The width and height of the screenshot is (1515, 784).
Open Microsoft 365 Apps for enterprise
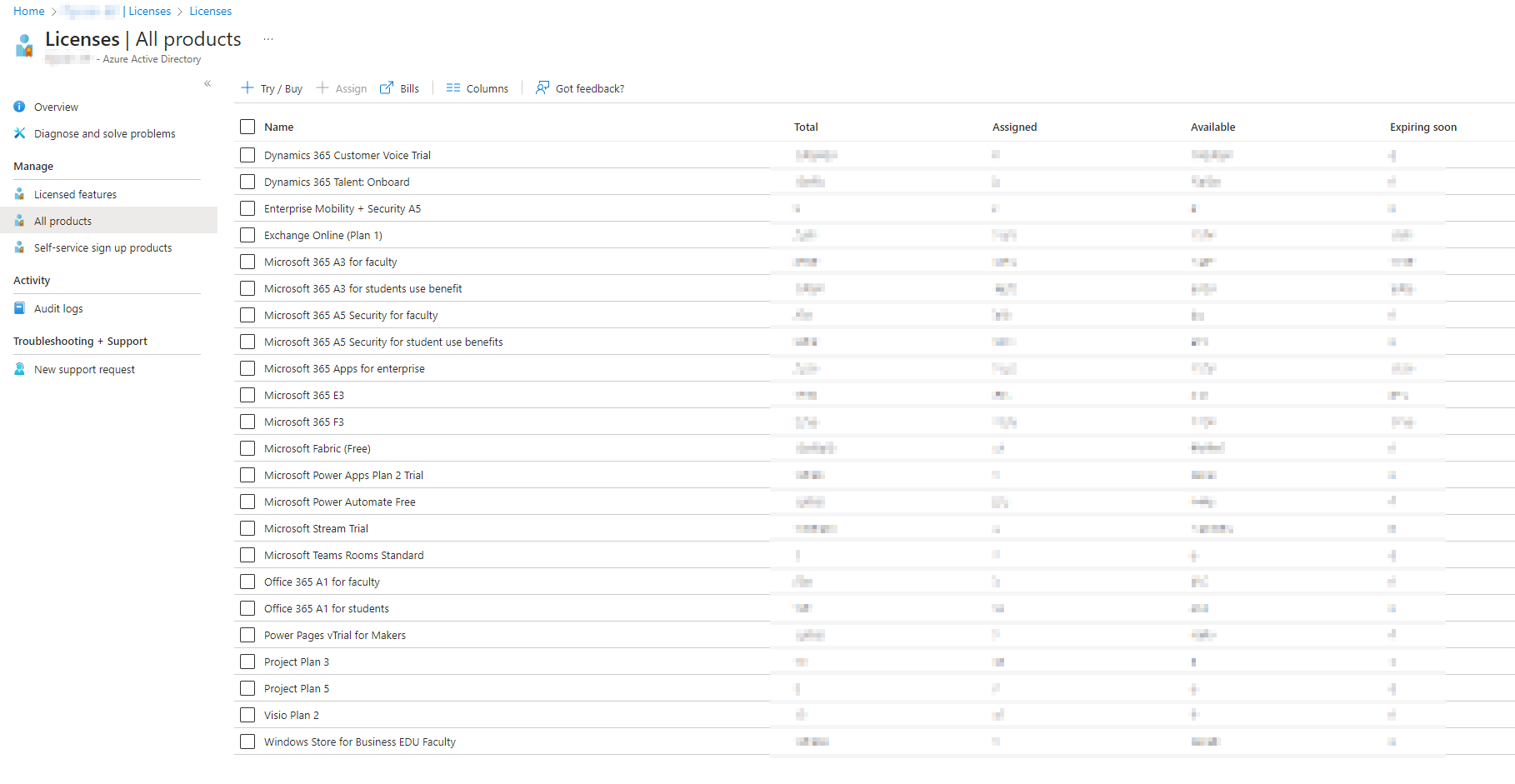(344, 368)
